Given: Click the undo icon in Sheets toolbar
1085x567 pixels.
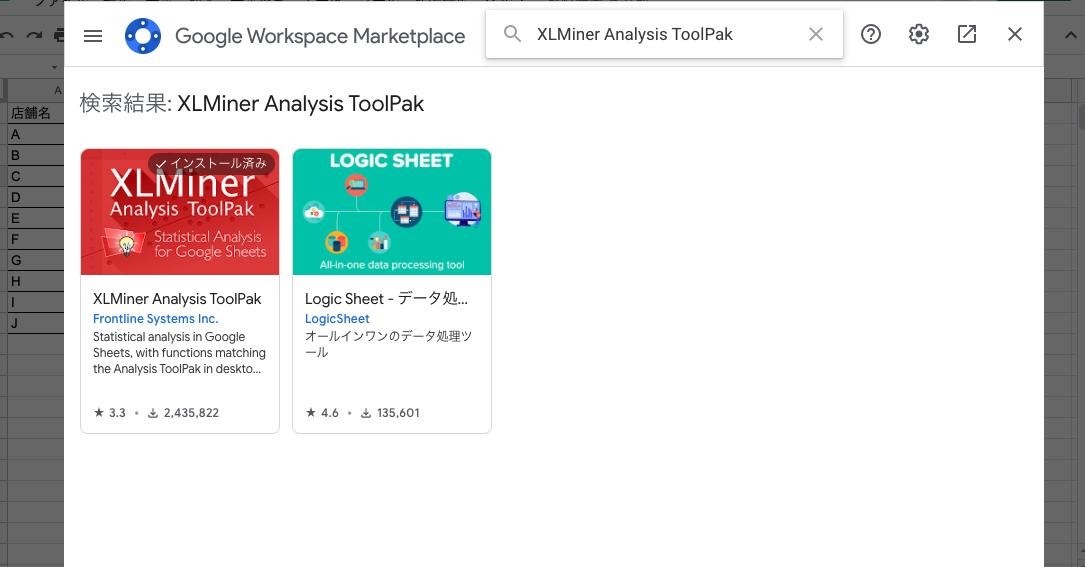Looking at the screenshot, I should tap(7, 35).
